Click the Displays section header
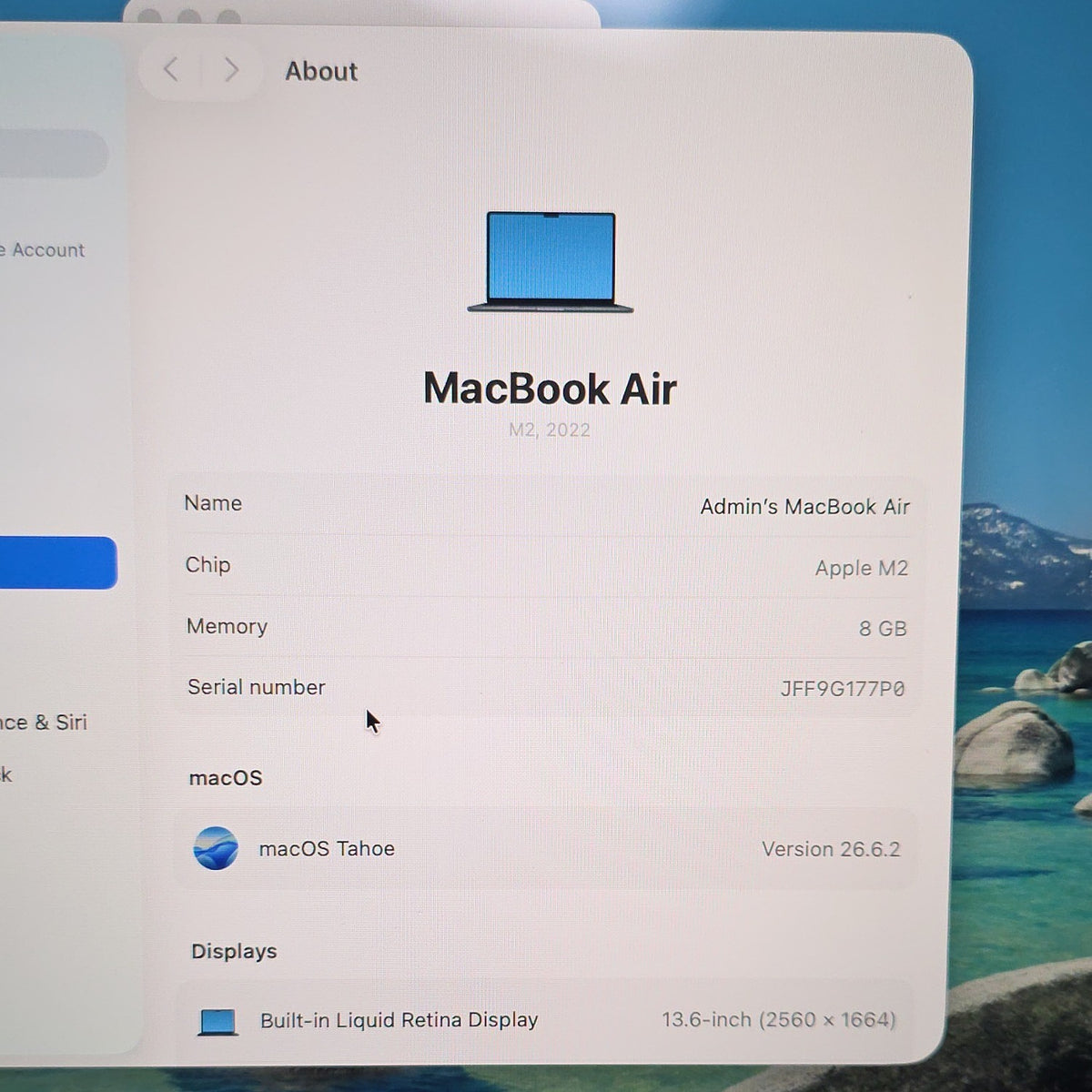 pos(234,951)
